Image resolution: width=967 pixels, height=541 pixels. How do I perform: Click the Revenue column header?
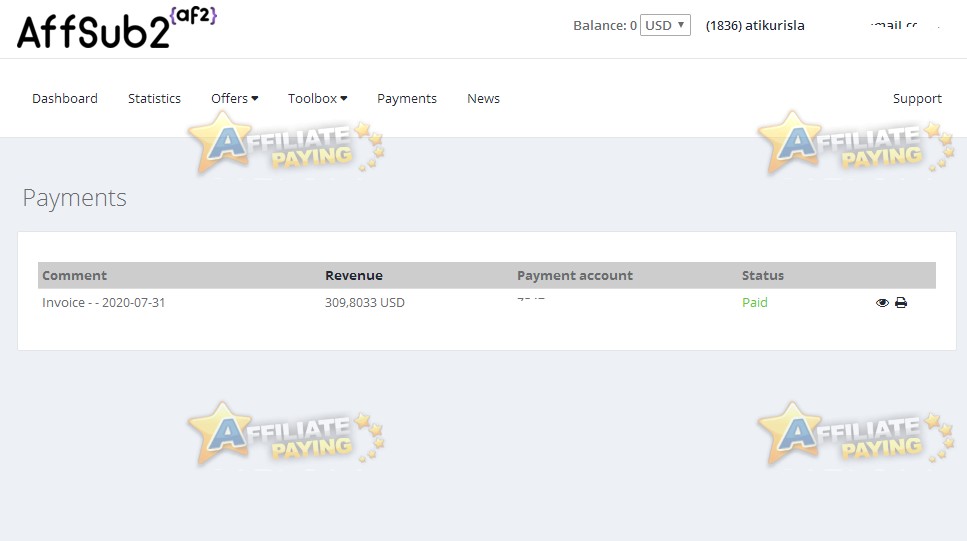tap(354, 276)
